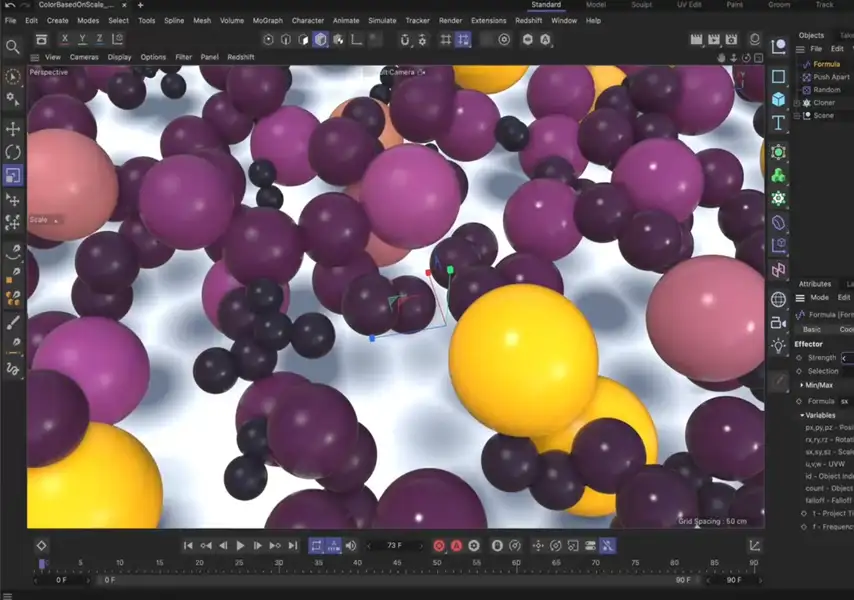Screen dimensions: 854x600
Task: Select the Push Apart effector
Action: pyautogui.click(x=832, y=77)
